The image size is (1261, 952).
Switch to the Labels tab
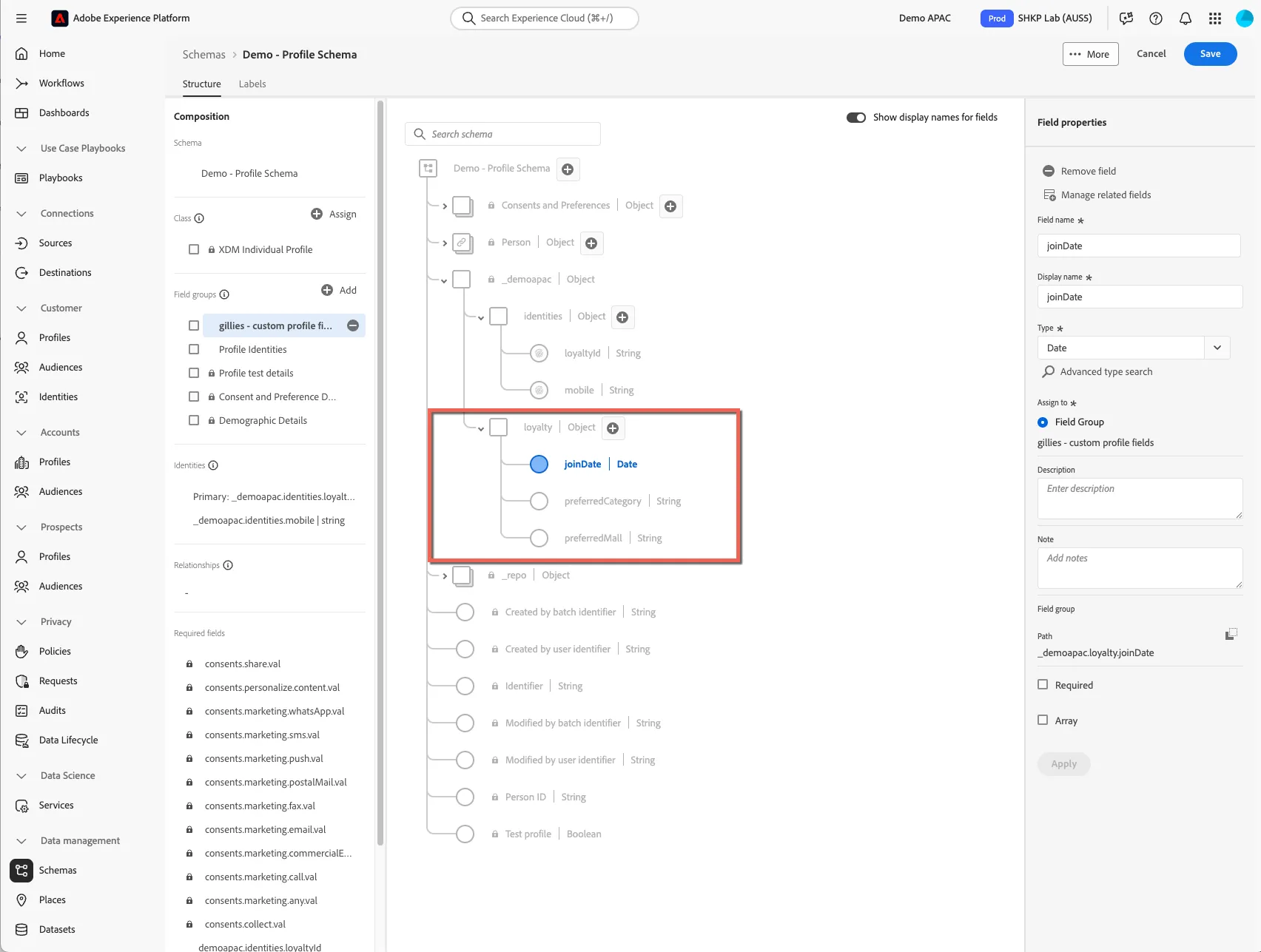click(252, 84)
